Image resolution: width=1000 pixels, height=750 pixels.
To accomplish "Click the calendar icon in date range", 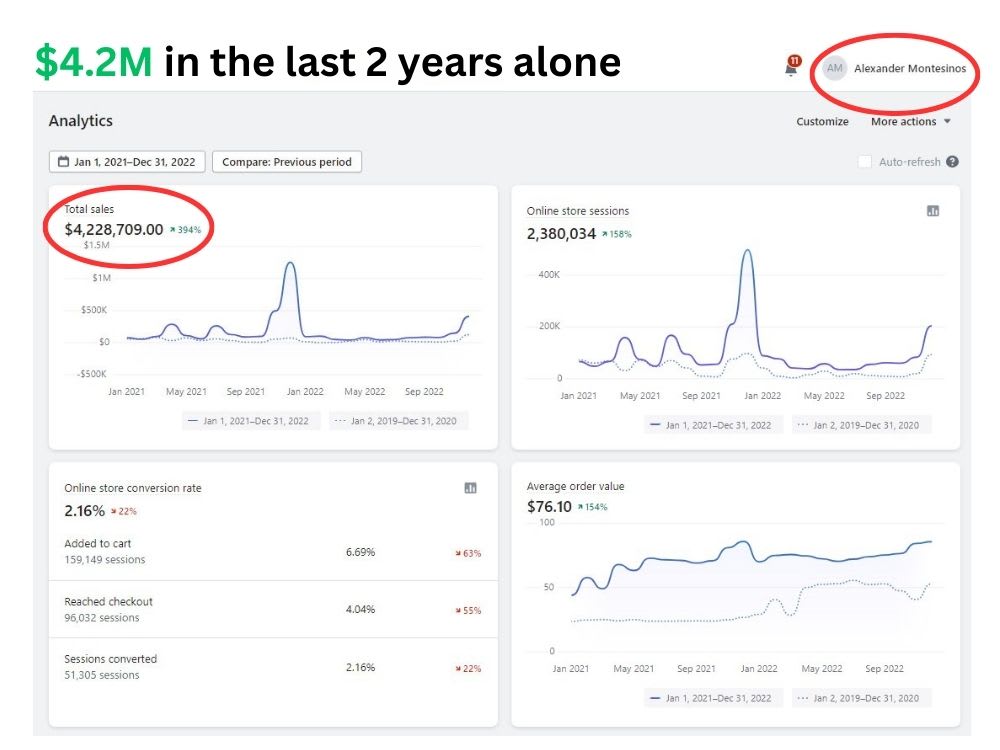I will [x=64, y=162].
